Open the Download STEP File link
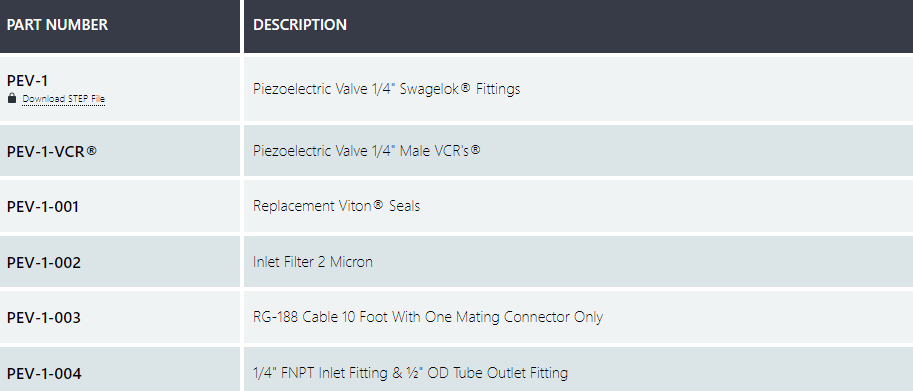 click(x=63, y=99)
